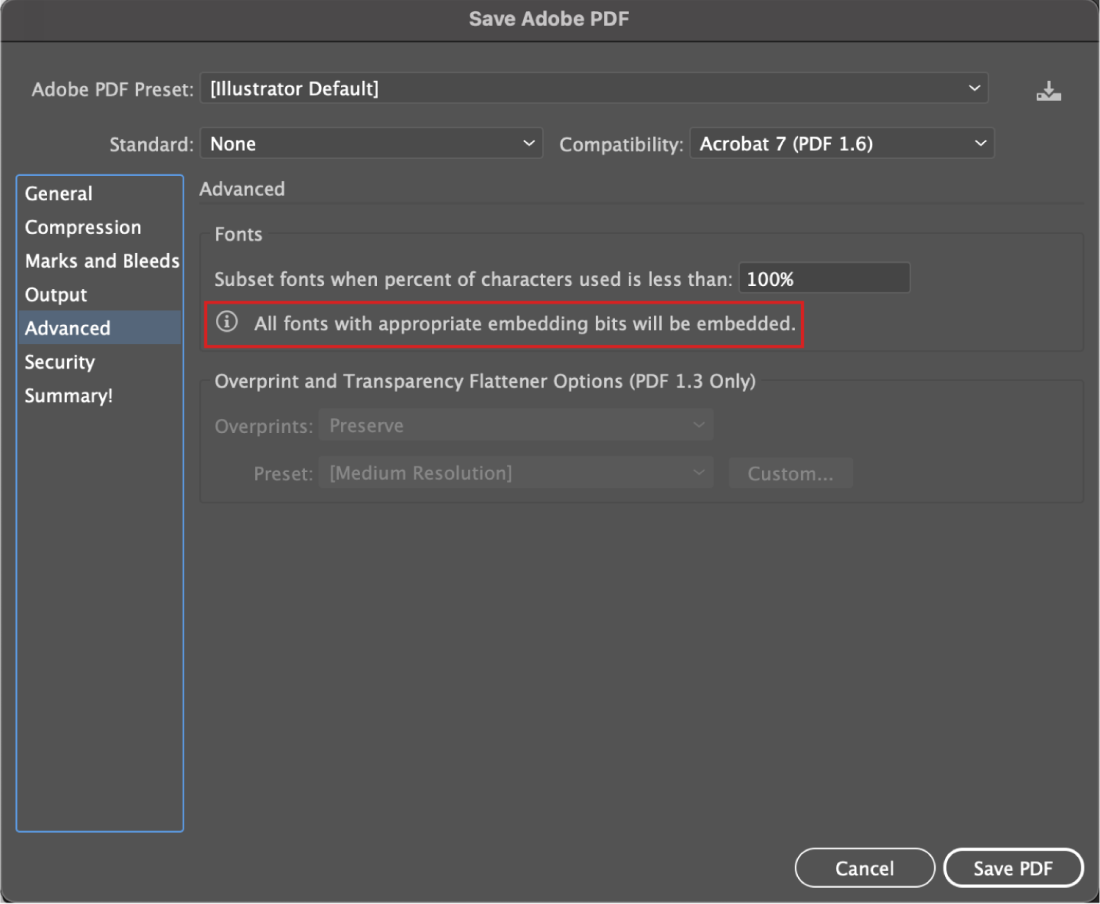Screen dimensions: 1100x904
Task: Open the Adobe PDF Preset dropdown
Action: pyautogui.click(x=594, y=88)
